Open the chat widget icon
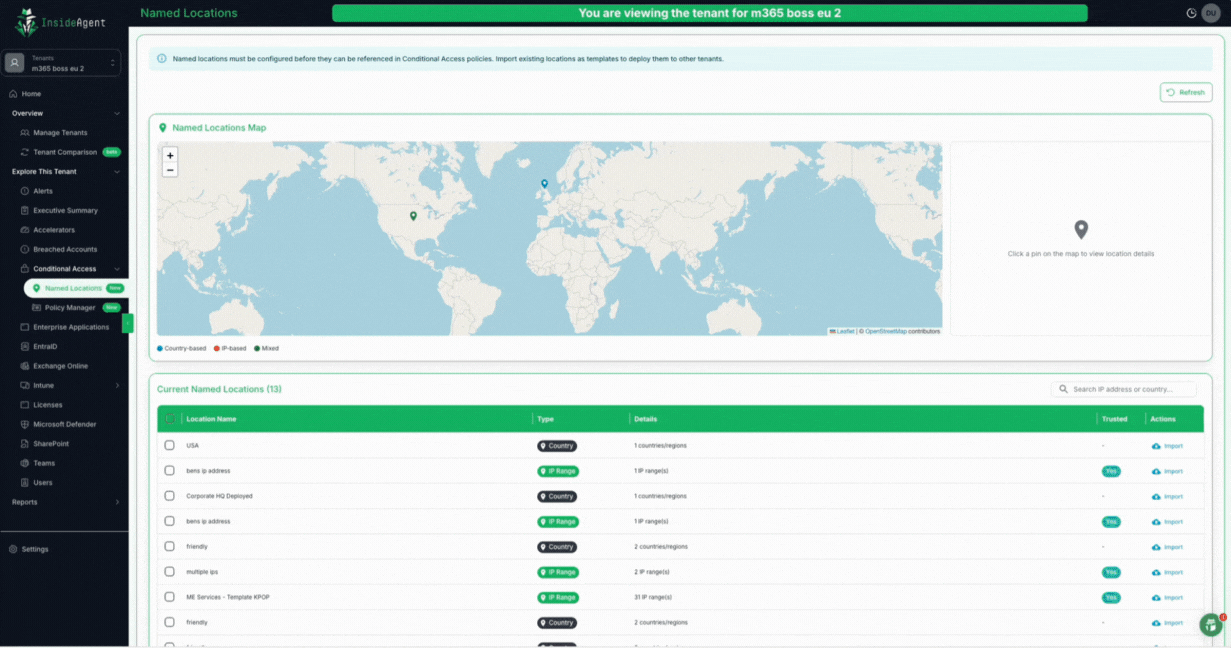 click(1211, 625)
